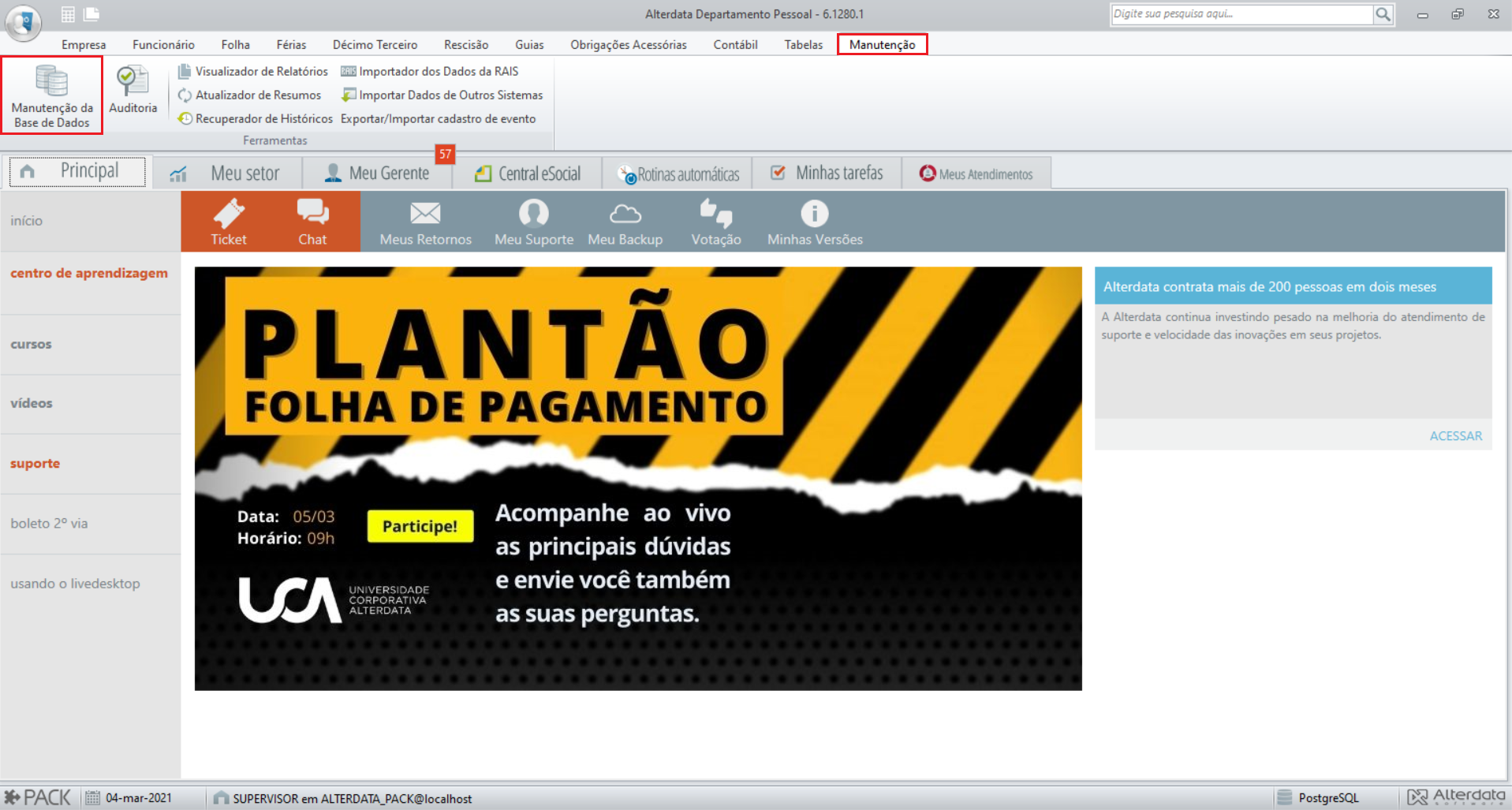Open the Rescisão menu
This screenshot has height=810, width=1512.
pos(466,44)
